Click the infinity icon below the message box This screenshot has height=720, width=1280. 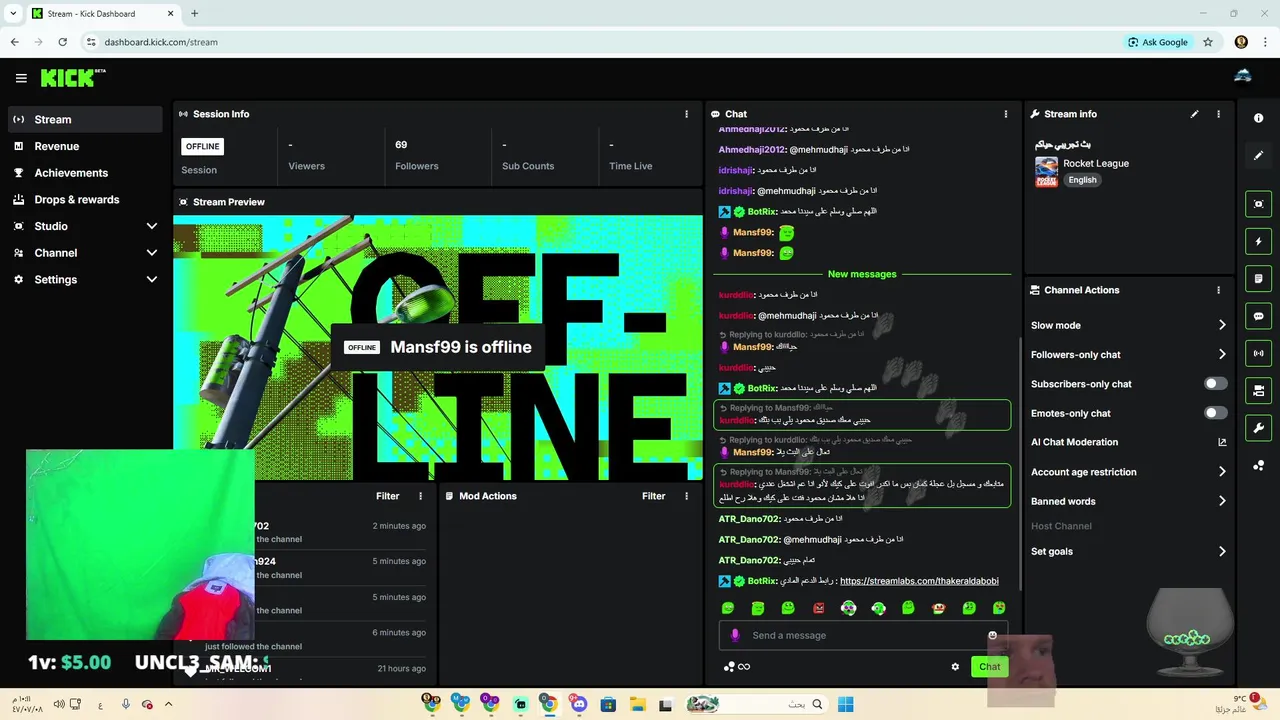(744, 667)
